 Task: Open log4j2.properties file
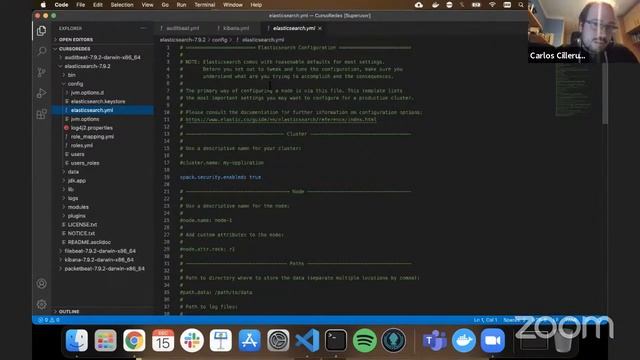click(91, 128)
